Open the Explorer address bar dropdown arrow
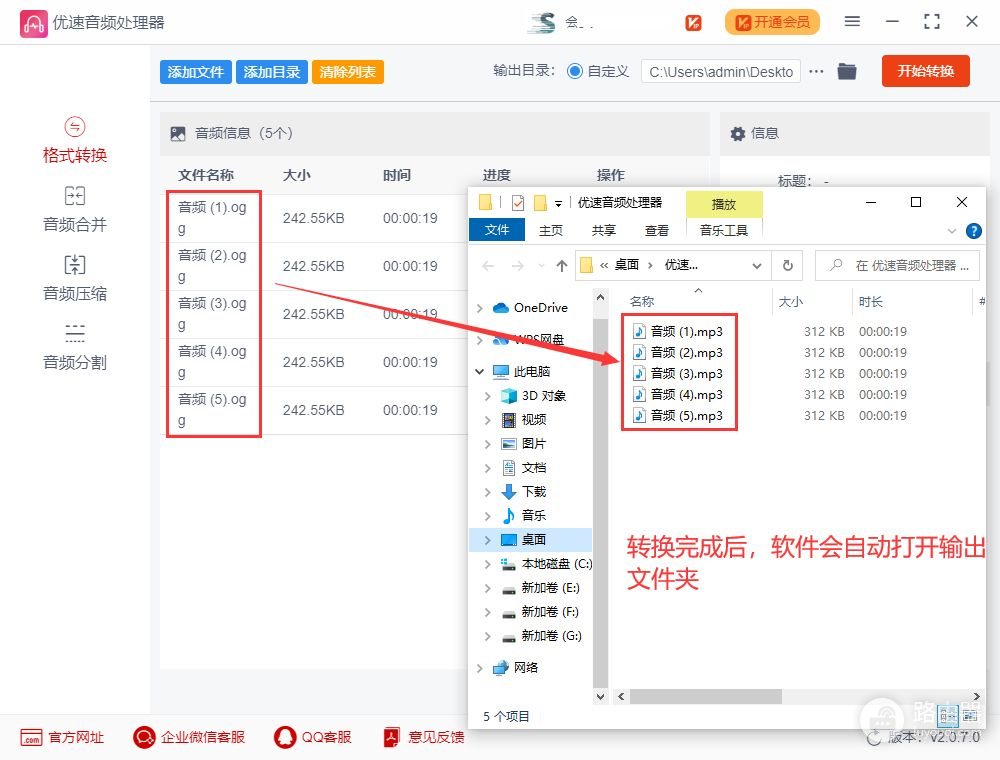Viewport: 1000px width, 760px height. [755, 265]
